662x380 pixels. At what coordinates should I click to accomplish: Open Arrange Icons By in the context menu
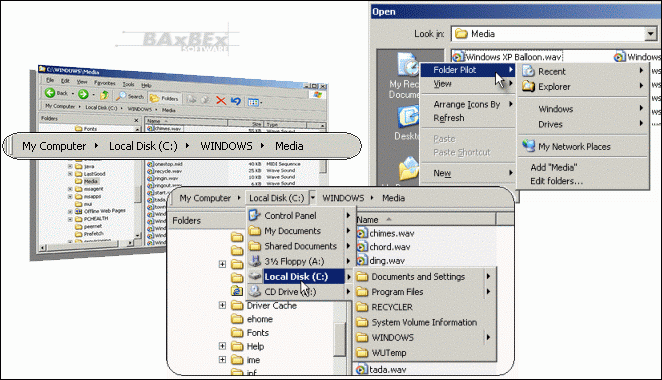(469, 104)
